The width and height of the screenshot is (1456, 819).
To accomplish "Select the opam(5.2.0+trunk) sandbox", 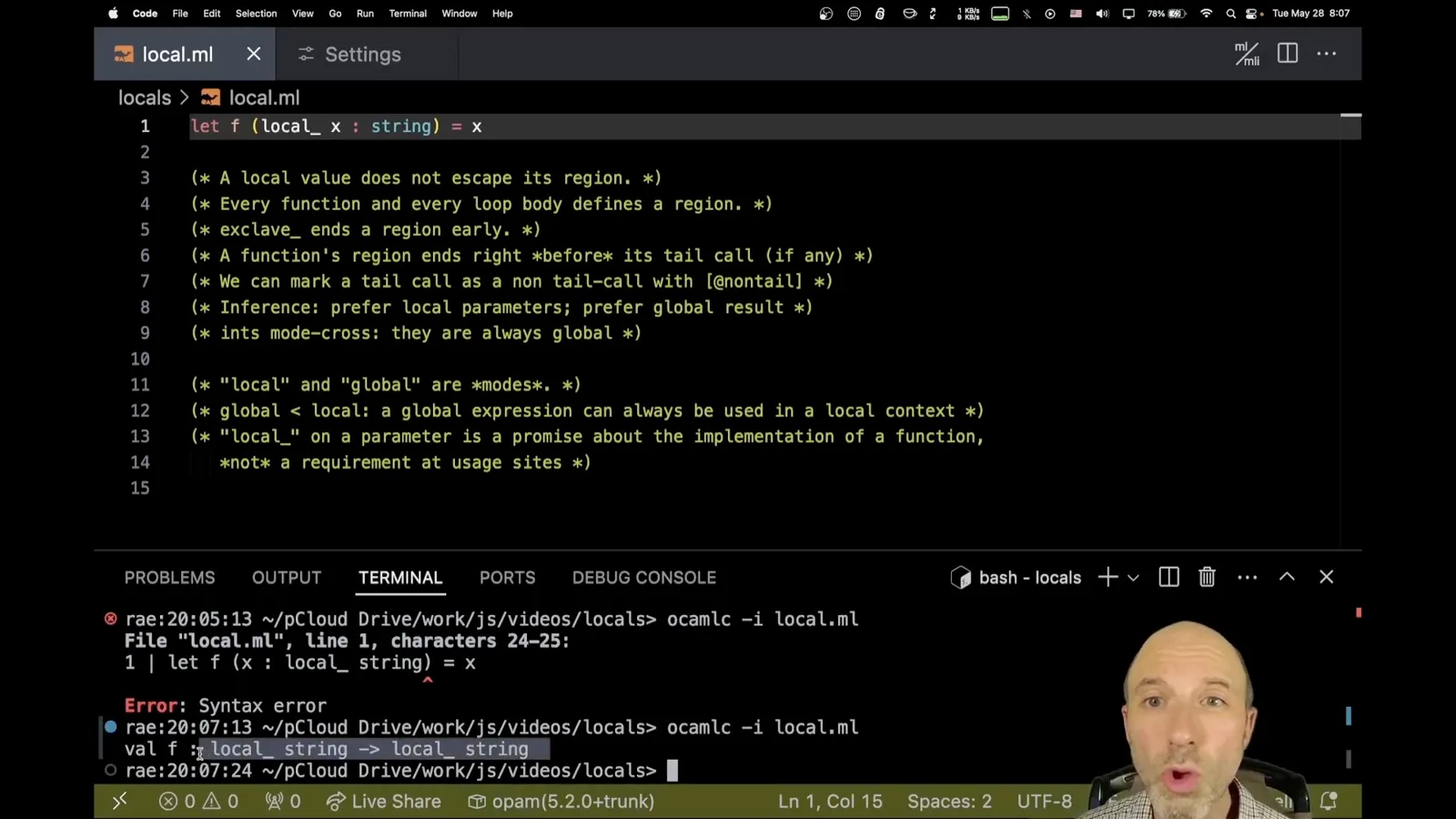I will (561, 802).
